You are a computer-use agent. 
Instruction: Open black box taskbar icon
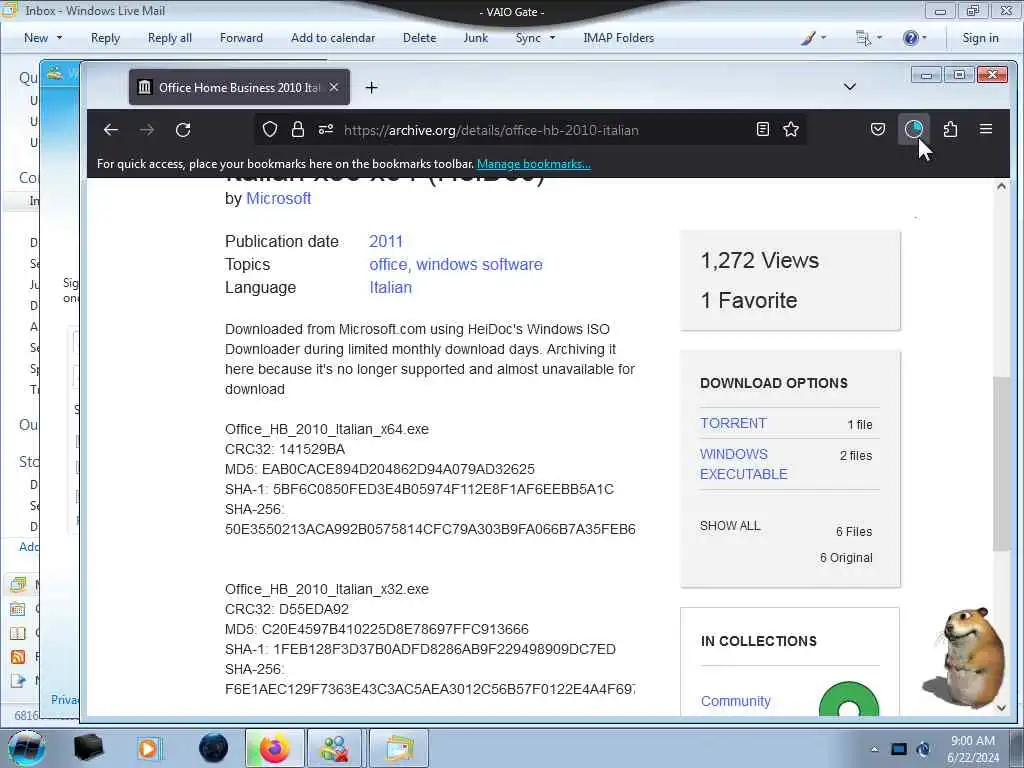(88, 748)
